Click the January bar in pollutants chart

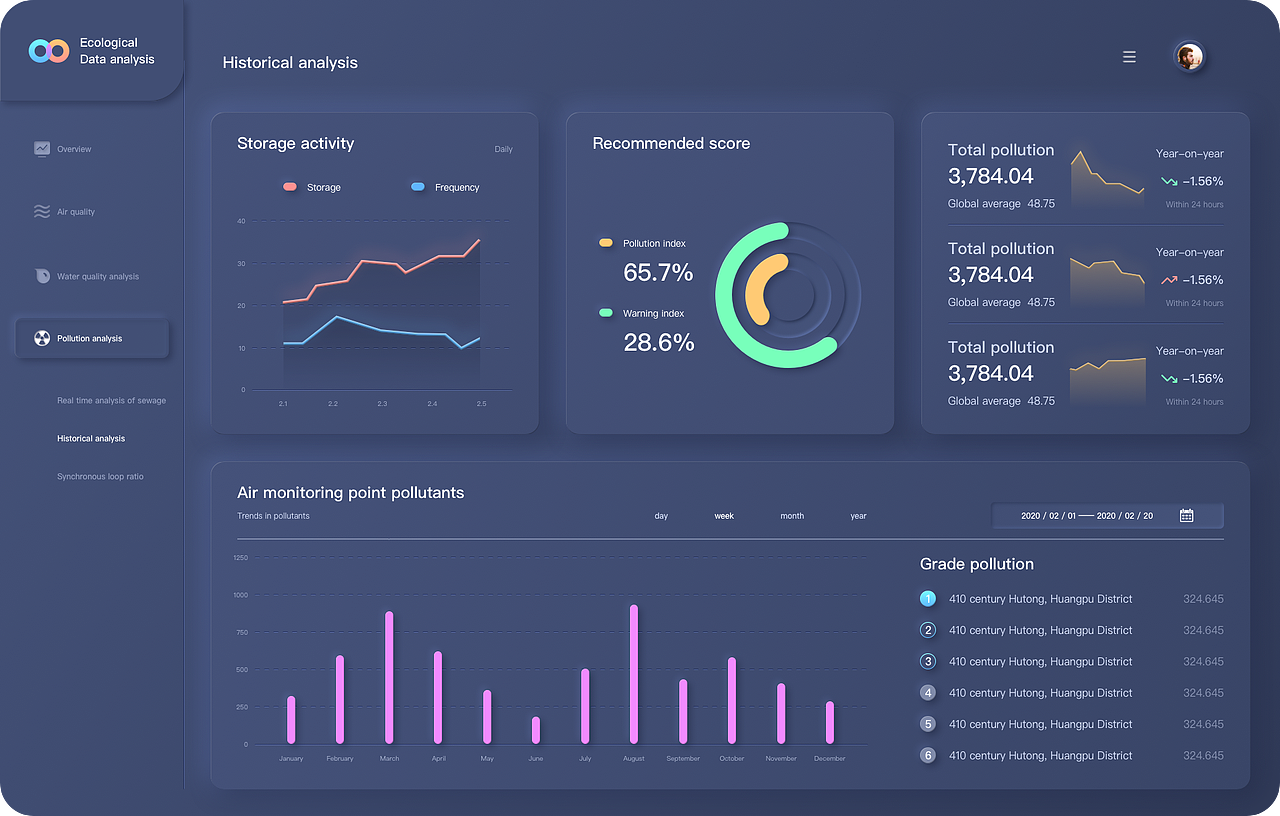[x=291, y=720]
